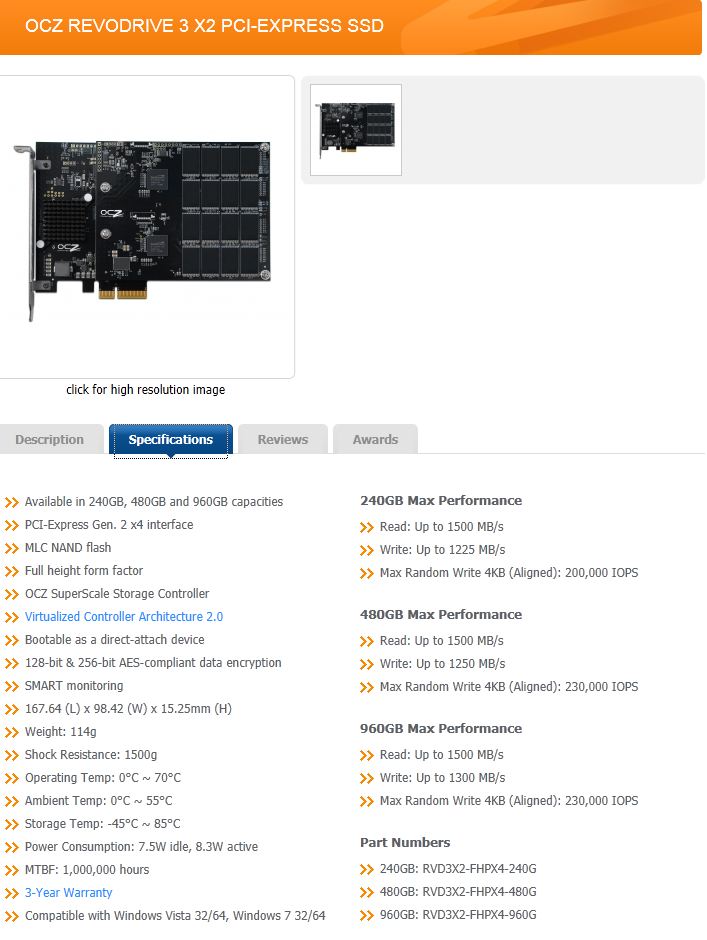
Task: Click arrow bullet beside Virtualized Controller Architecture
Action: click(11, 617)
